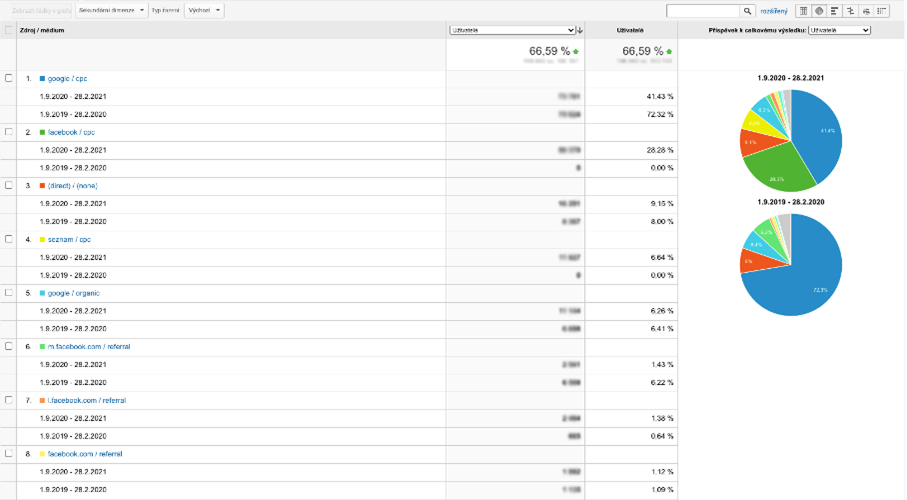This screenshot has height=500, width=907.
Task: Open the m.facebook.com / referral link
Action: [89, 347]
